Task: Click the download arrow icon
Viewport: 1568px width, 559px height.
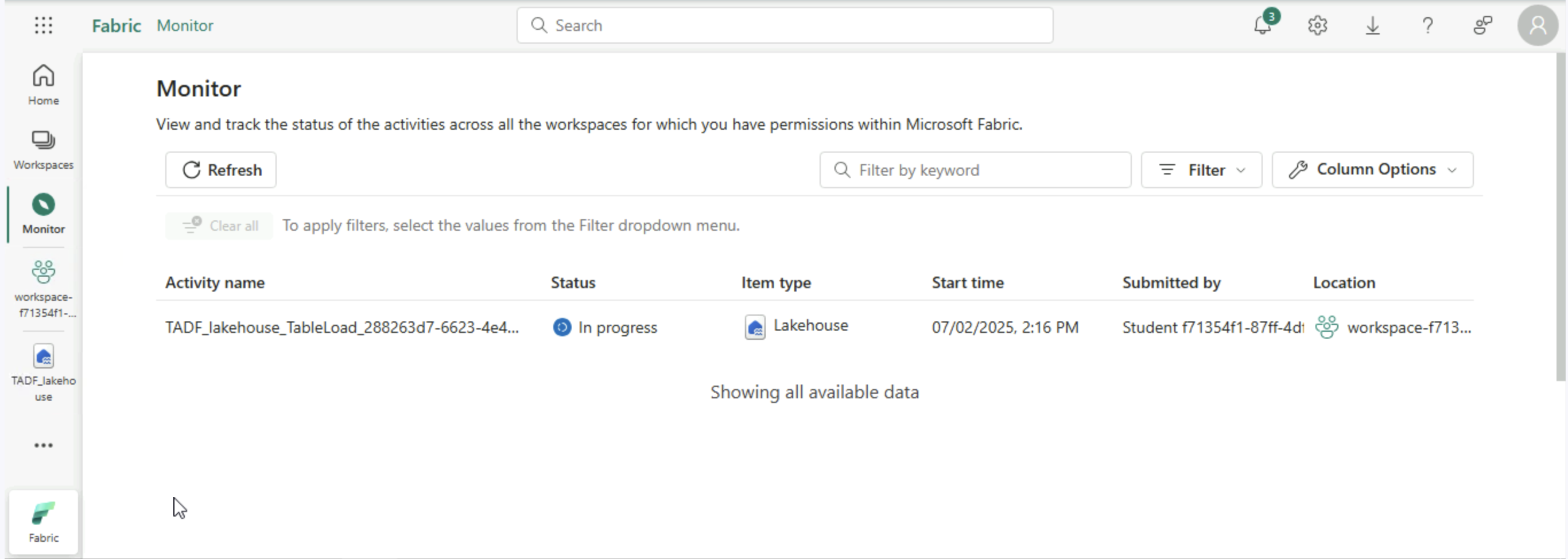Action: [x=1373, y=26]
